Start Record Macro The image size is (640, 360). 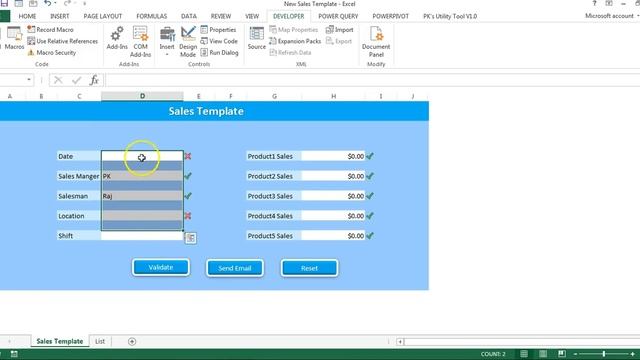[x=50, y=30]
